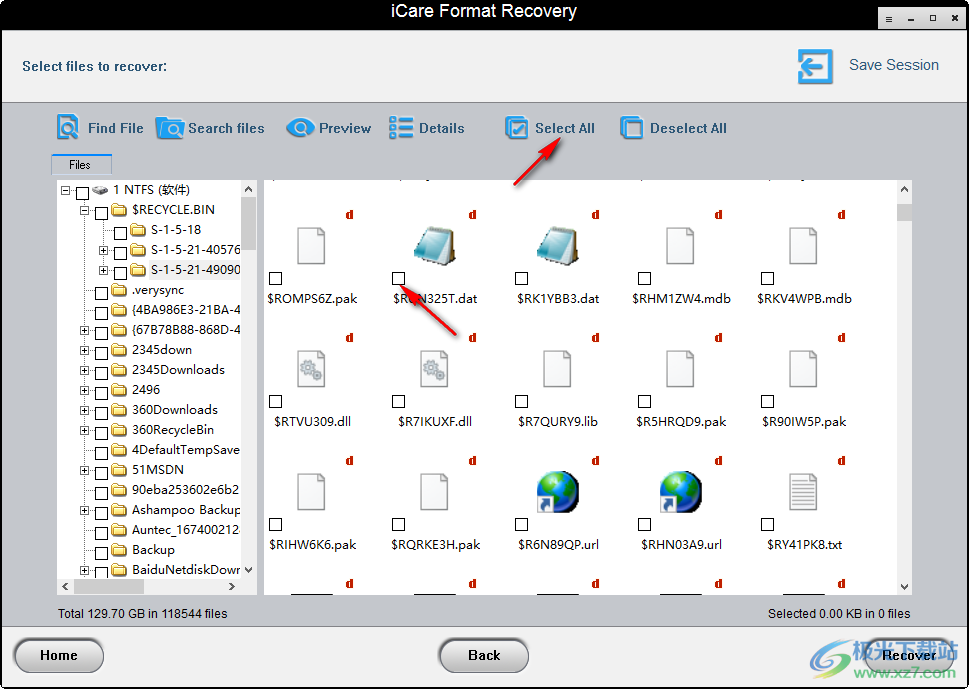Expand the S-1-5-21-49090 folder node
969x689 pixels.
[x=104, y=270]
